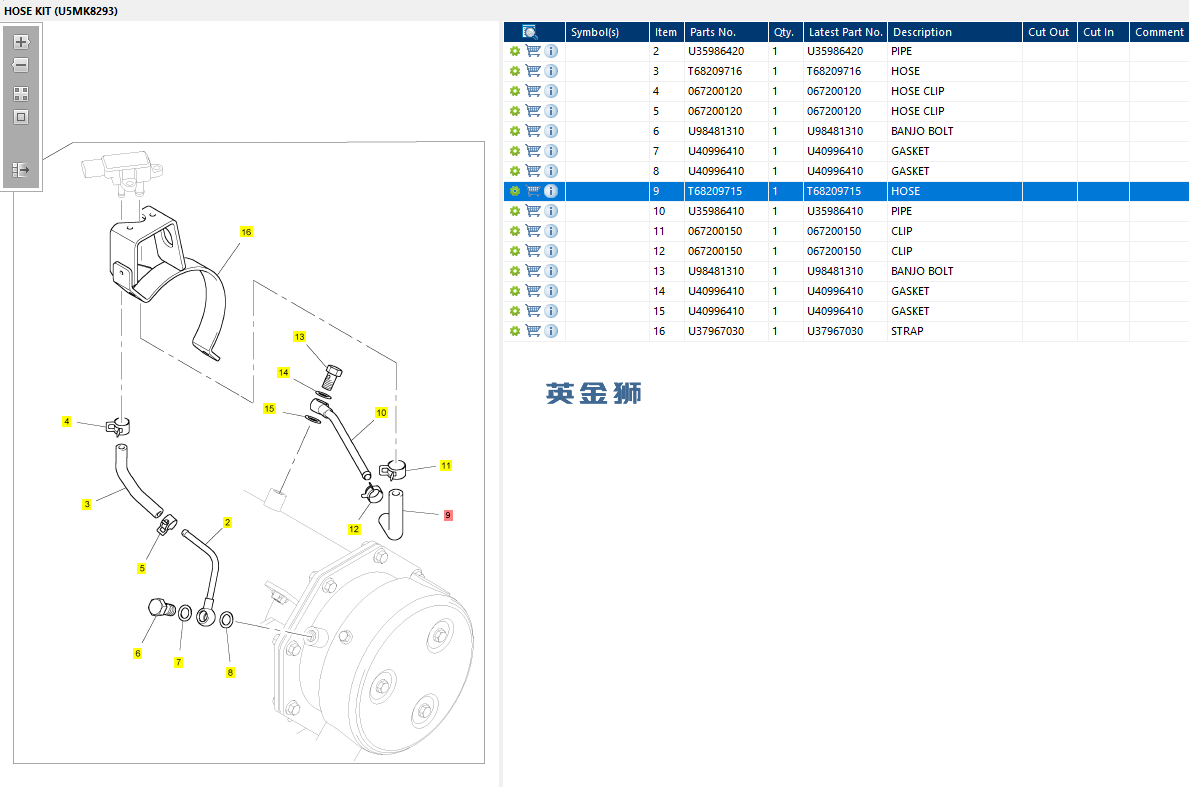Open info icon for item 3 HOSE
The height and width of the screenshot is (787, 1189).
[551, 71]
